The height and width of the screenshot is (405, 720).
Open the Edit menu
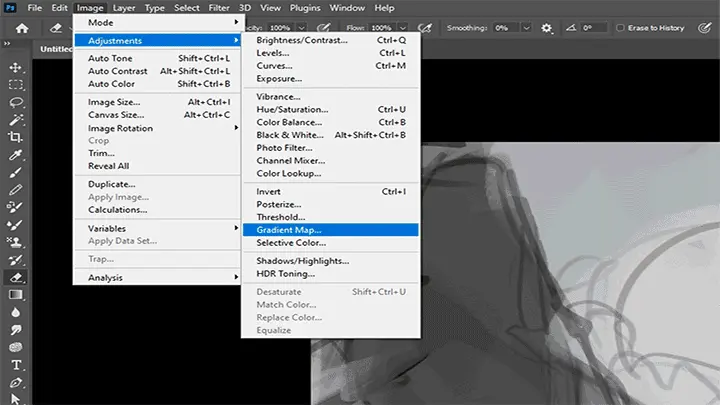[x=59, y=8]
